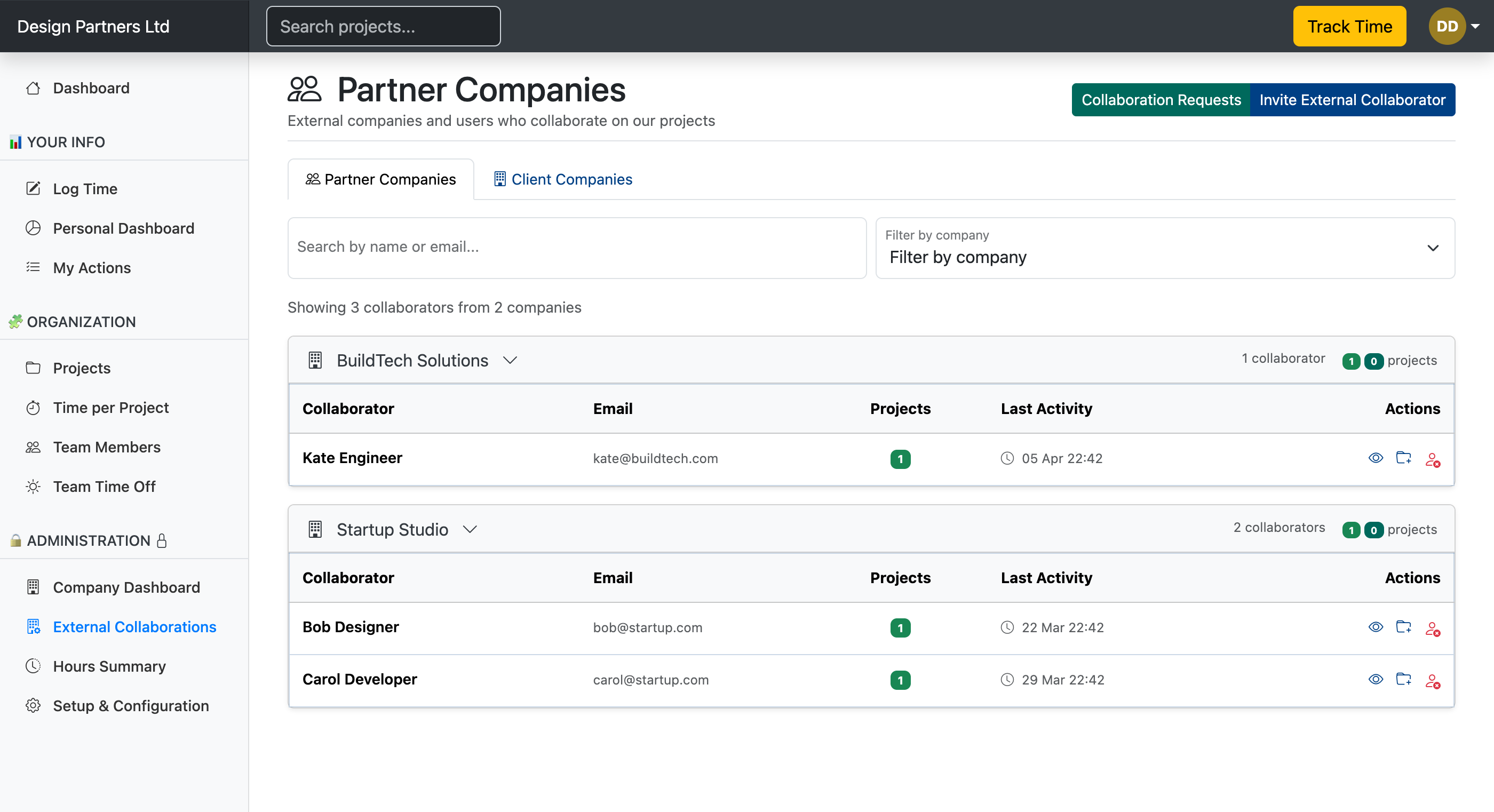The width and height of the screenshot is (1494, 812).
Task: View details for Carol Developer (eye icon)
Action: click(x=1376, y=679)
